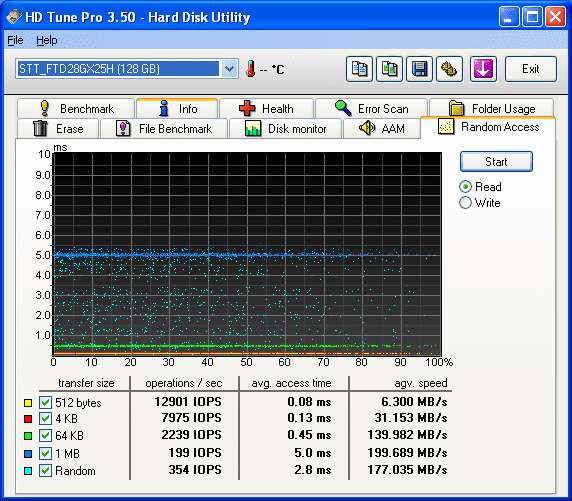Click the copy text to clipboard icon

click(359, 69)
